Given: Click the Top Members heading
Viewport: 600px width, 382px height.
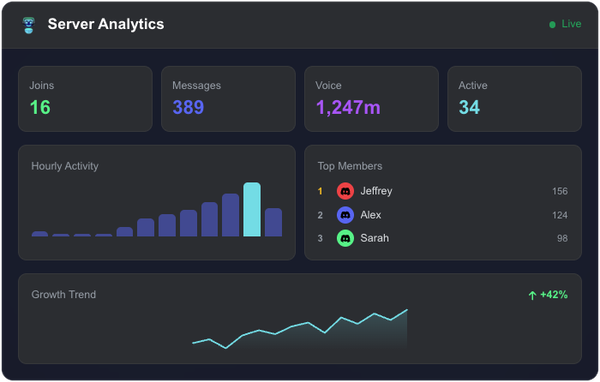Looking at the screenshot, I should [350, 166].
